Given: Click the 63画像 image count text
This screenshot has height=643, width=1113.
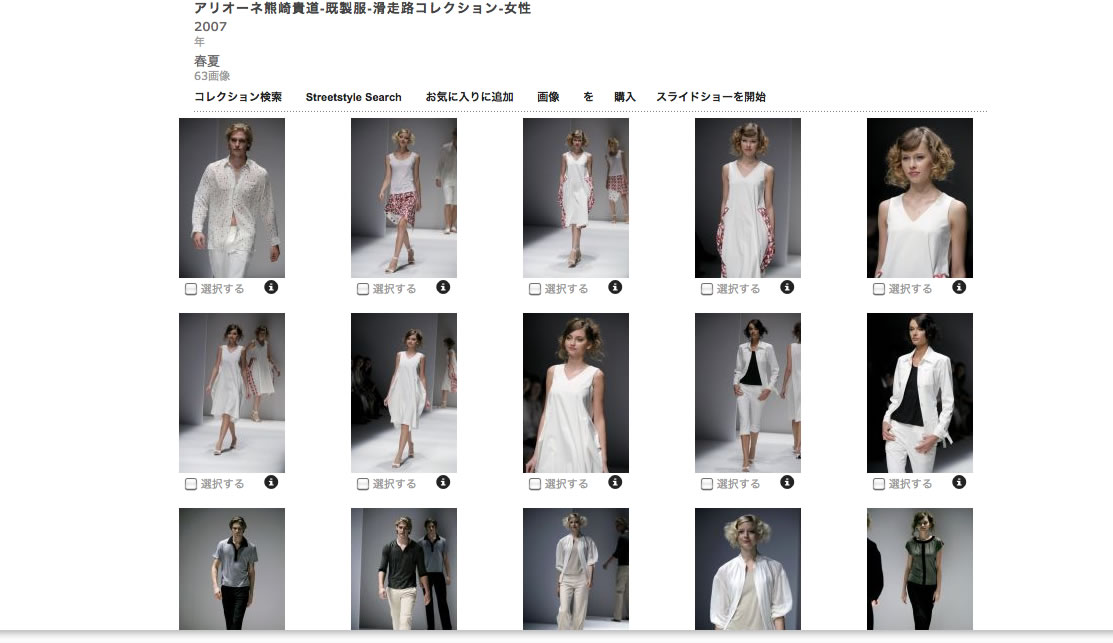Looking at the screenshot, I should 212,76.
